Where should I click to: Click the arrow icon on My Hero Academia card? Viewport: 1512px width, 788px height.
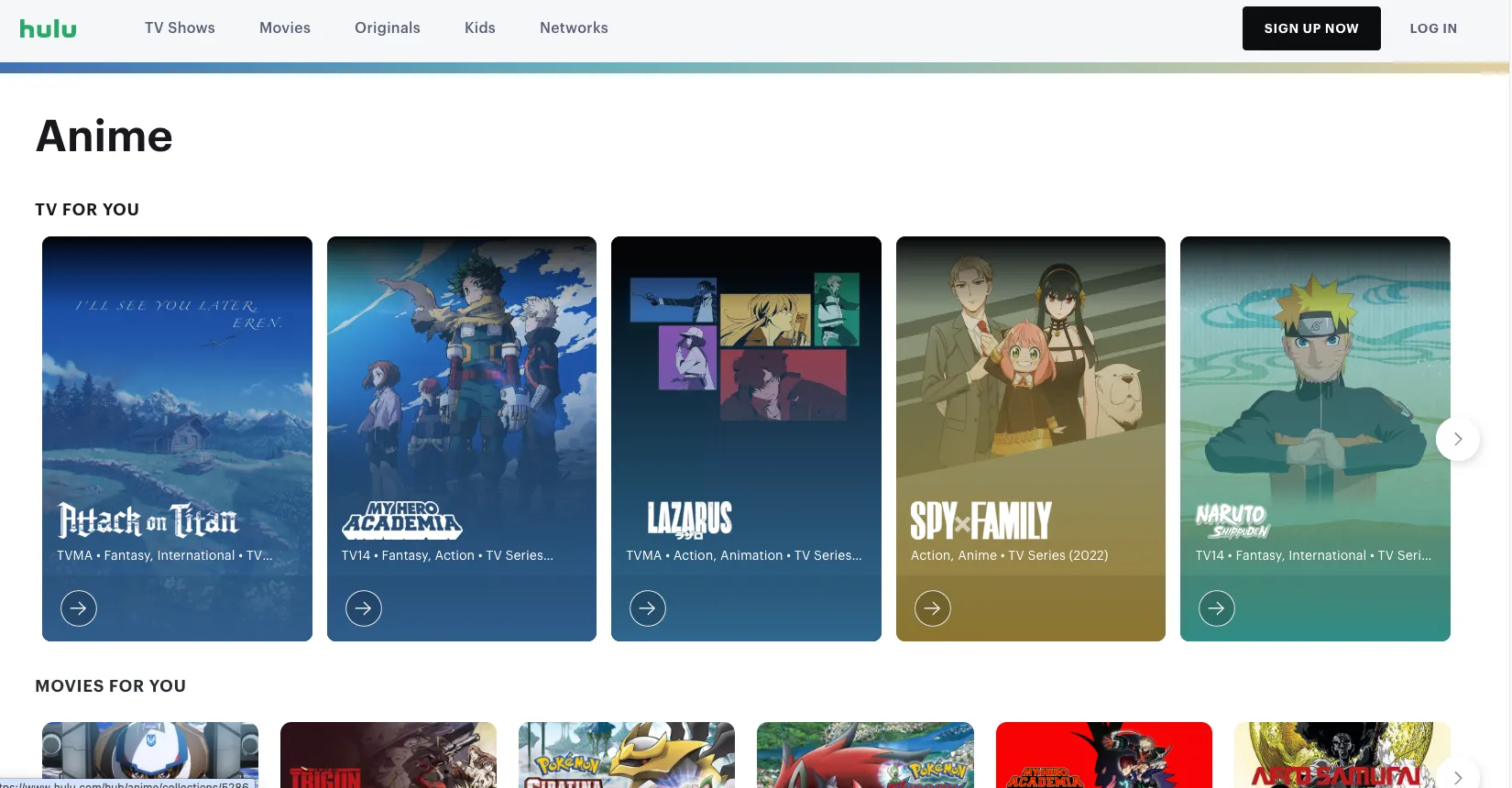(364, 607)
